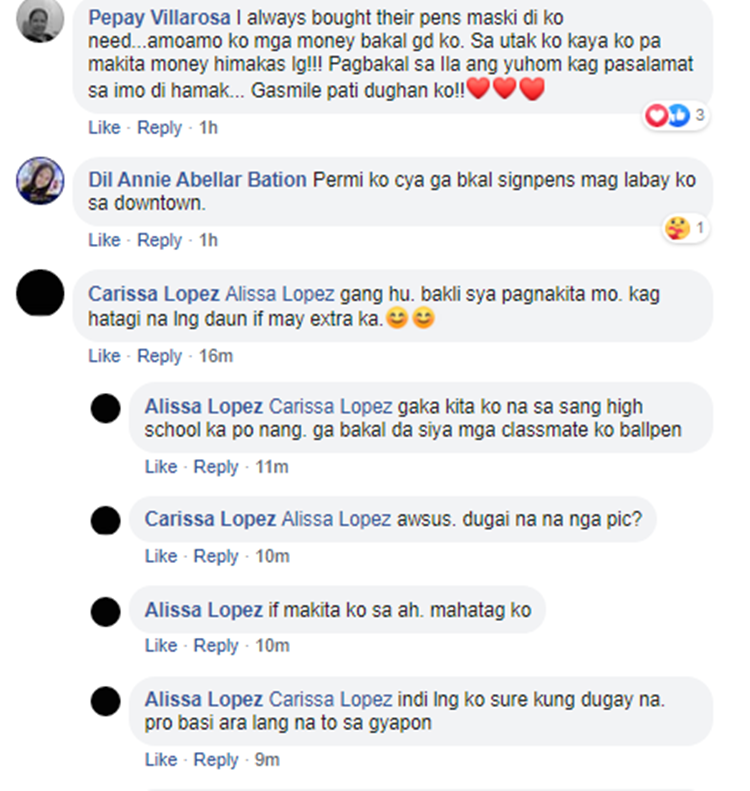The height and width of the screenshot is (791, 750).
Task: Open Dil Annie Abellar Bation's avatar
Action: pos(40,181)
